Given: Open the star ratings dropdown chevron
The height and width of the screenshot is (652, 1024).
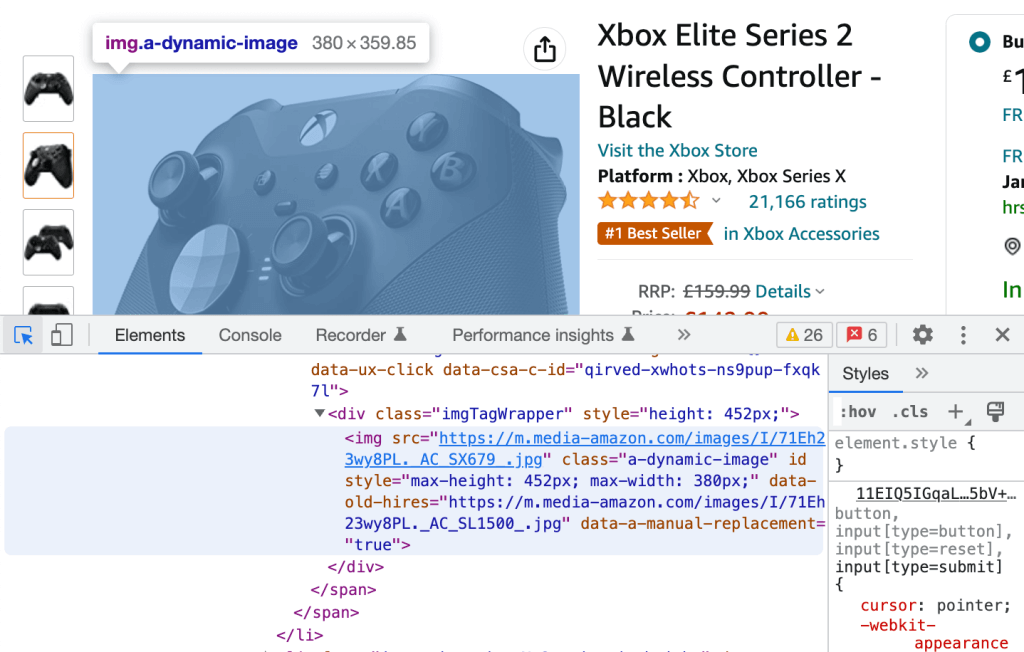Looking at the screenshot, I should tap(716, 200).
